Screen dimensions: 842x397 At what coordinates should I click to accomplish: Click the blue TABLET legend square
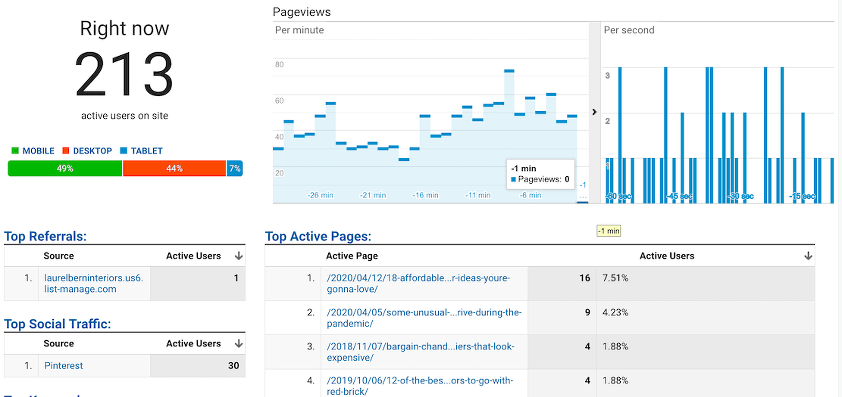[124, 151]
